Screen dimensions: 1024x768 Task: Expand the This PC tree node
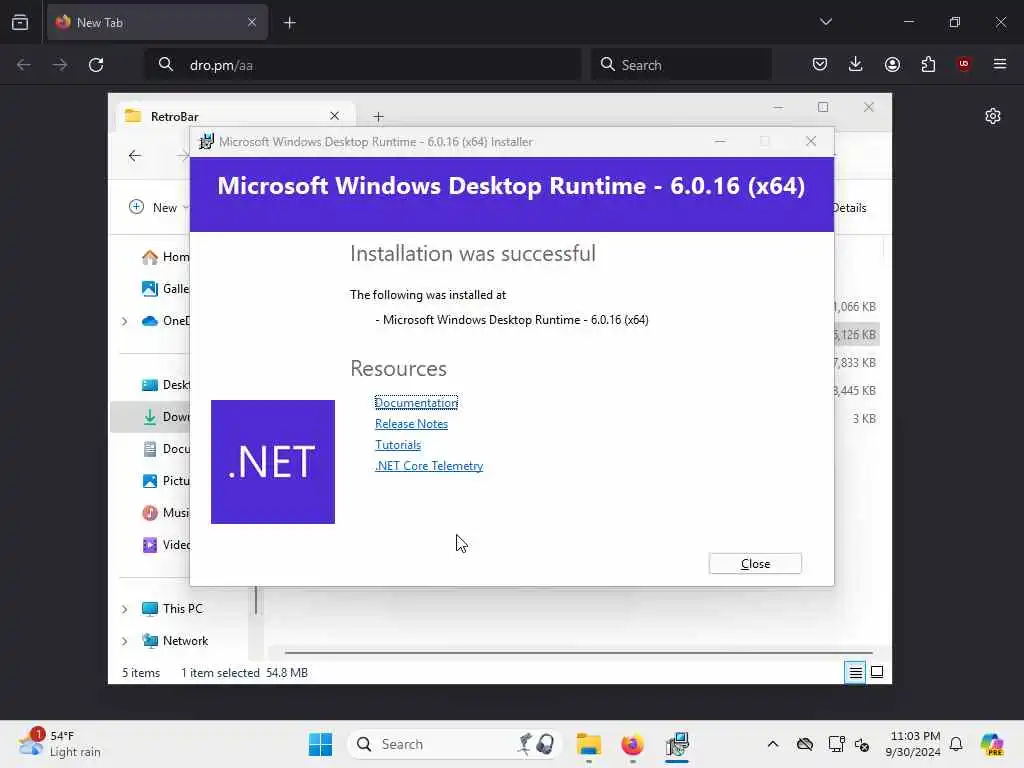124,609
